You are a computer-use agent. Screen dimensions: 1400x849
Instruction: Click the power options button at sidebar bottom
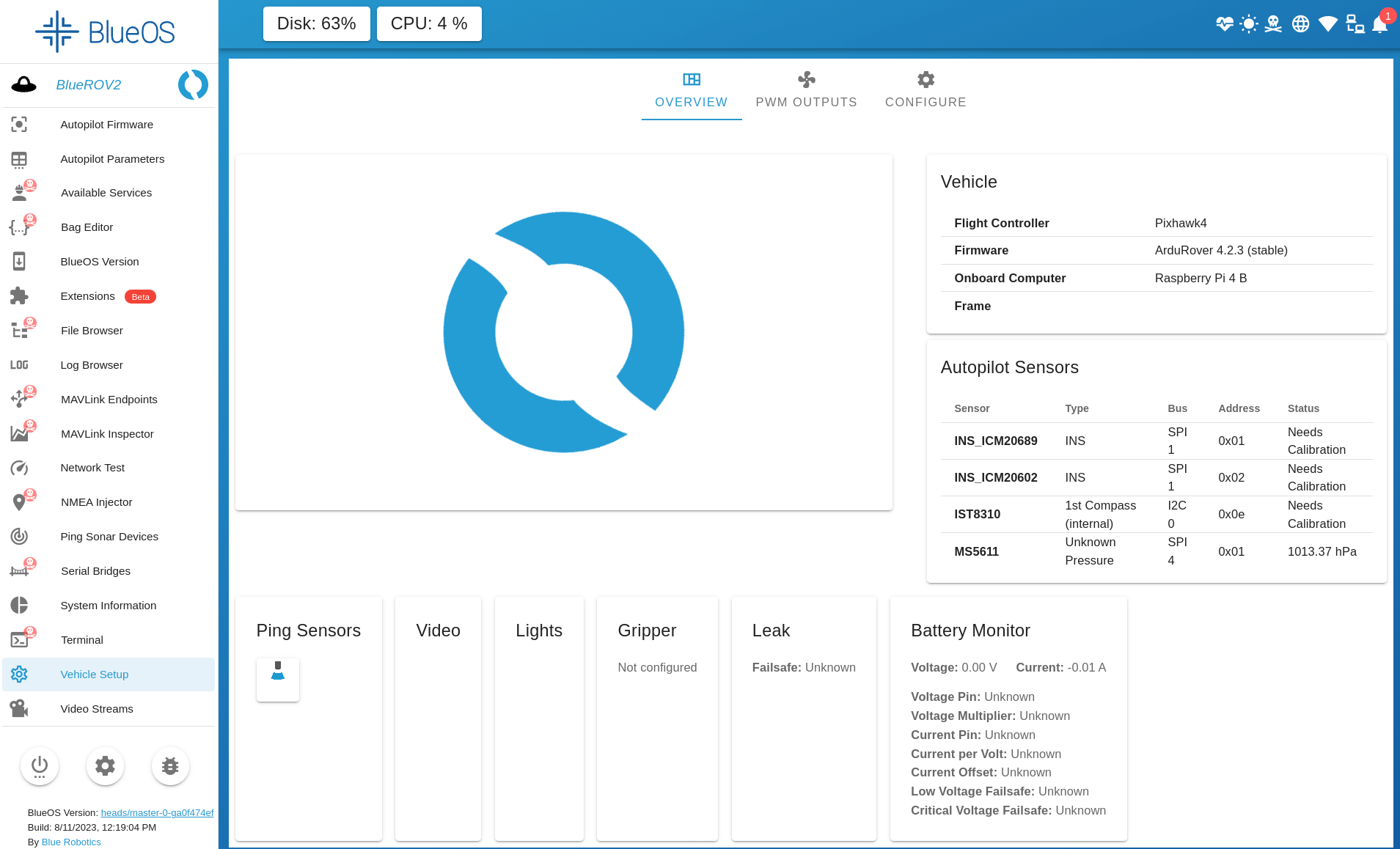[x=40, y=765]
